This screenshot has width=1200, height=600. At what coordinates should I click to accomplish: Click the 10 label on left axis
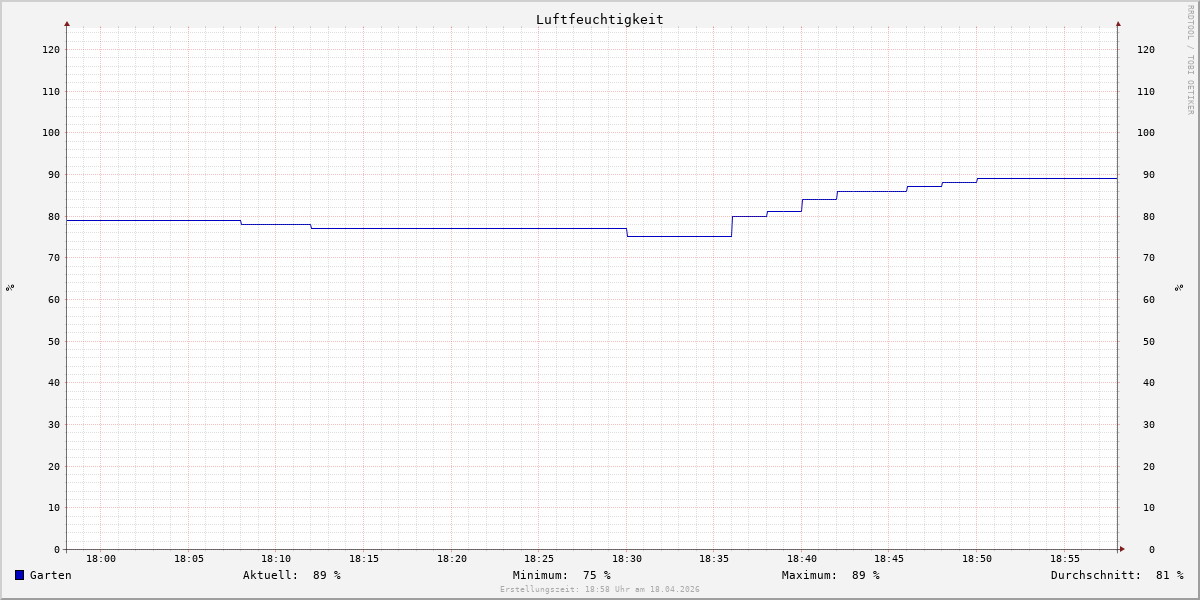pos(54,508)
